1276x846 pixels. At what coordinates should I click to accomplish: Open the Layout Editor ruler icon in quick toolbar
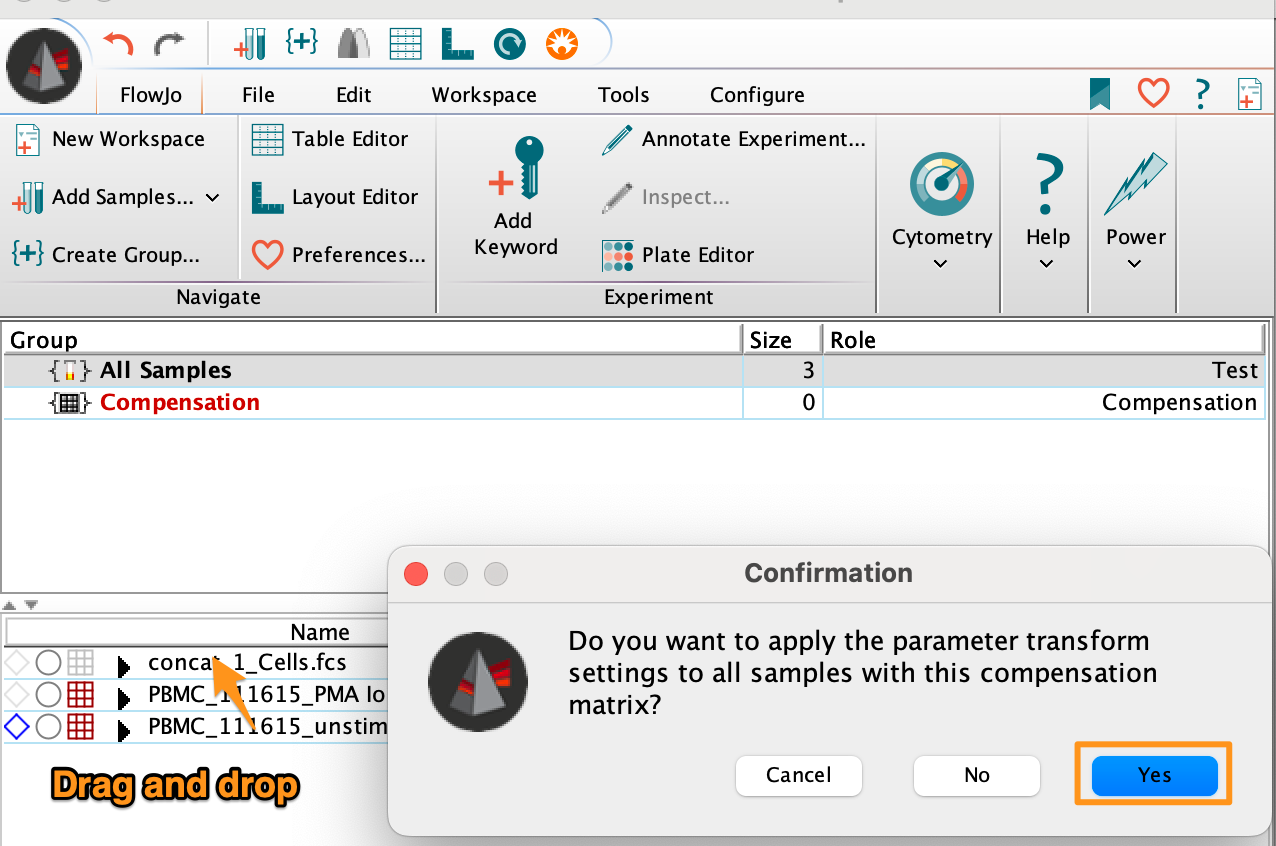point(457,43)
